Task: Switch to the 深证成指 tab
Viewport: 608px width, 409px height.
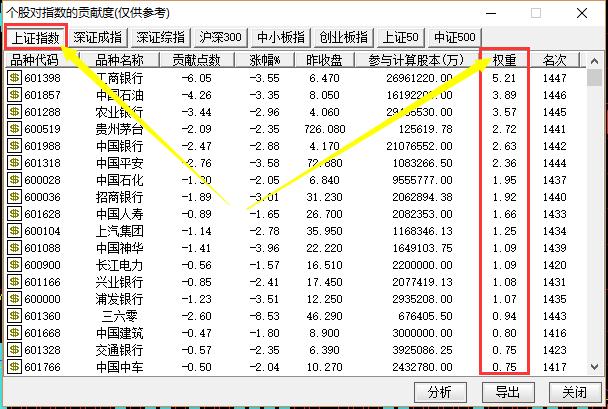Action: pyautogui.click(x=97, y=38)
